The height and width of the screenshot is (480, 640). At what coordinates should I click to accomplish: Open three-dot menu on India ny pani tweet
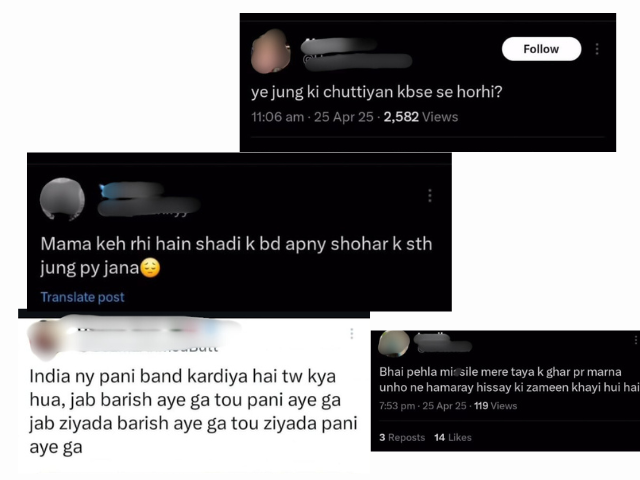[x=351, y=333]
